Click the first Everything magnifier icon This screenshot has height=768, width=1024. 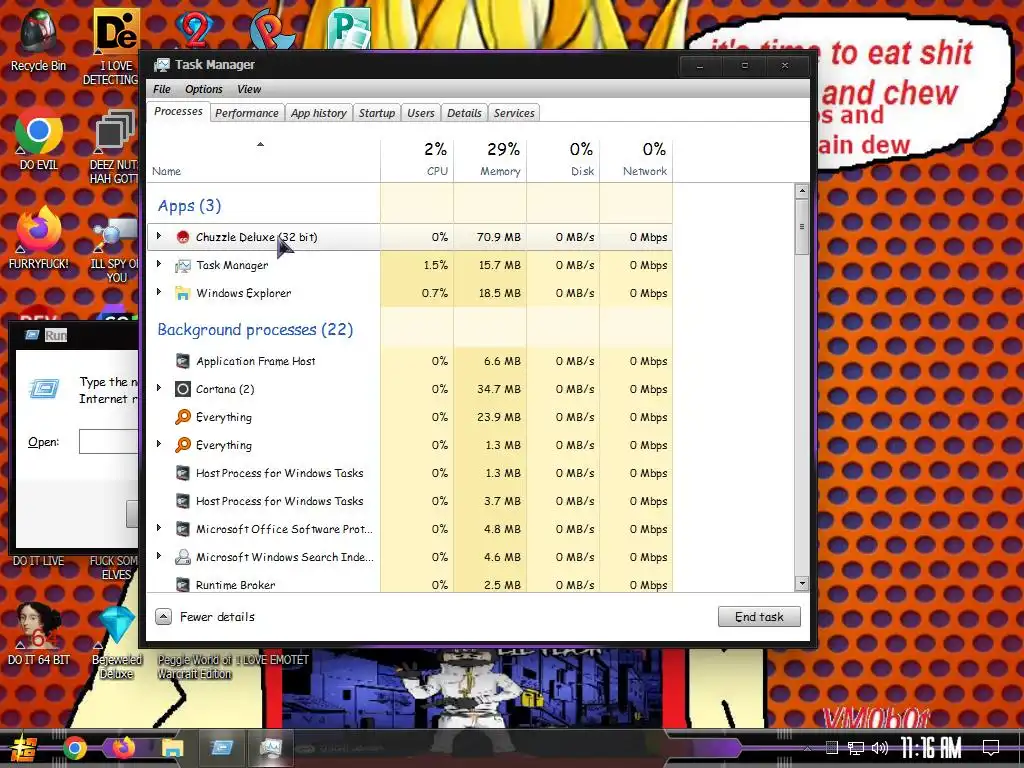pos(183,417)
